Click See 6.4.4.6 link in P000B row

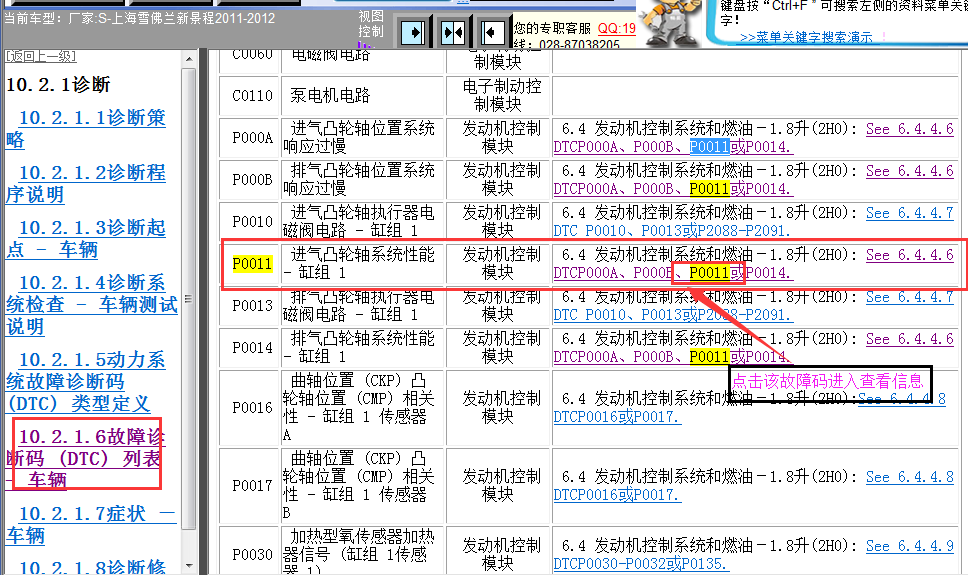(909, 171)
